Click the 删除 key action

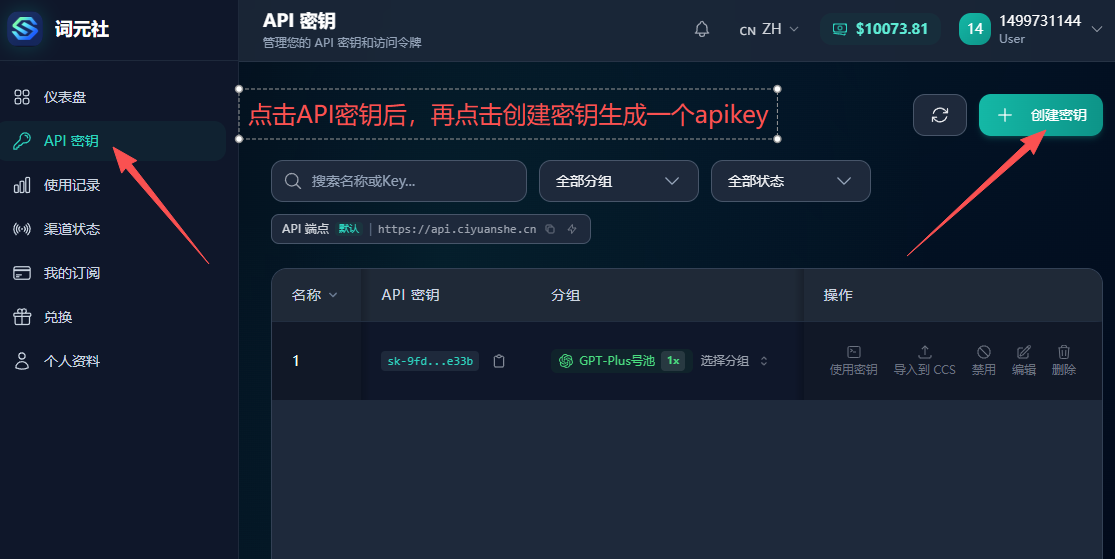pos(1064,361)
